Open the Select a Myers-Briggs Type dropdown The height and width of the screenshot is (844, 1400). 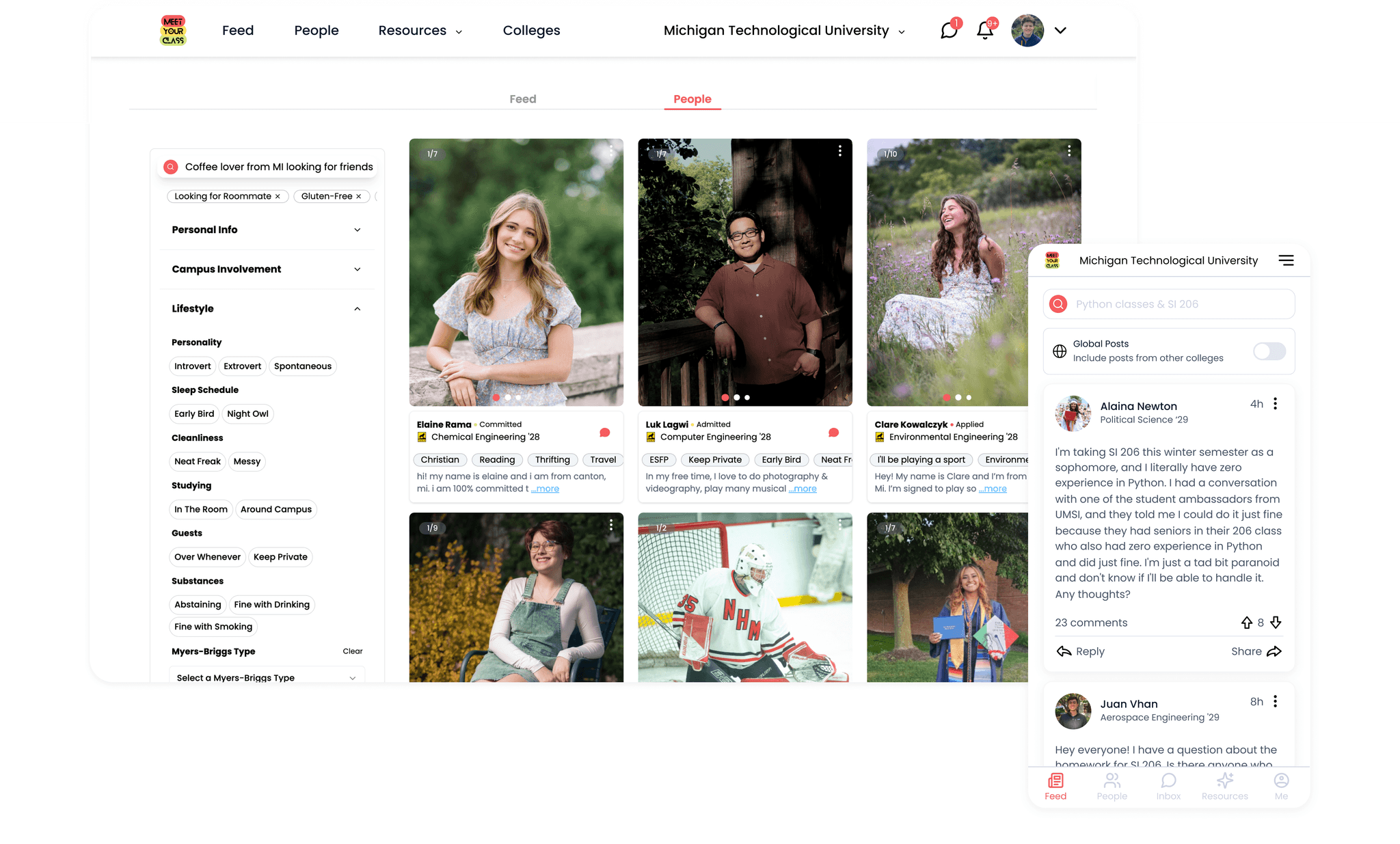(x=266, y=677)
